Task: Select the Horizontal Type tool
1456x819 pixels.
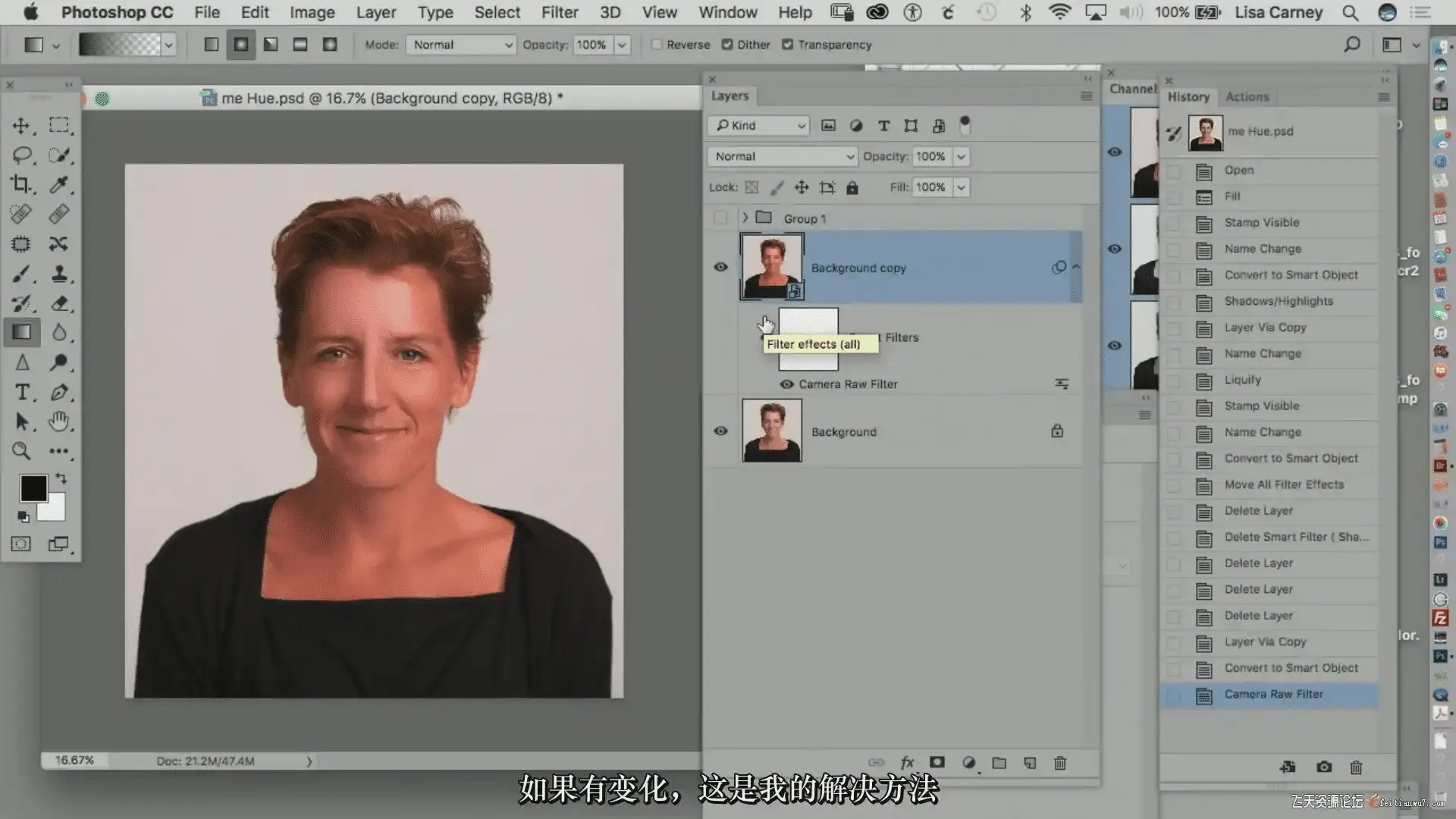Action: (x=21, y=392)
